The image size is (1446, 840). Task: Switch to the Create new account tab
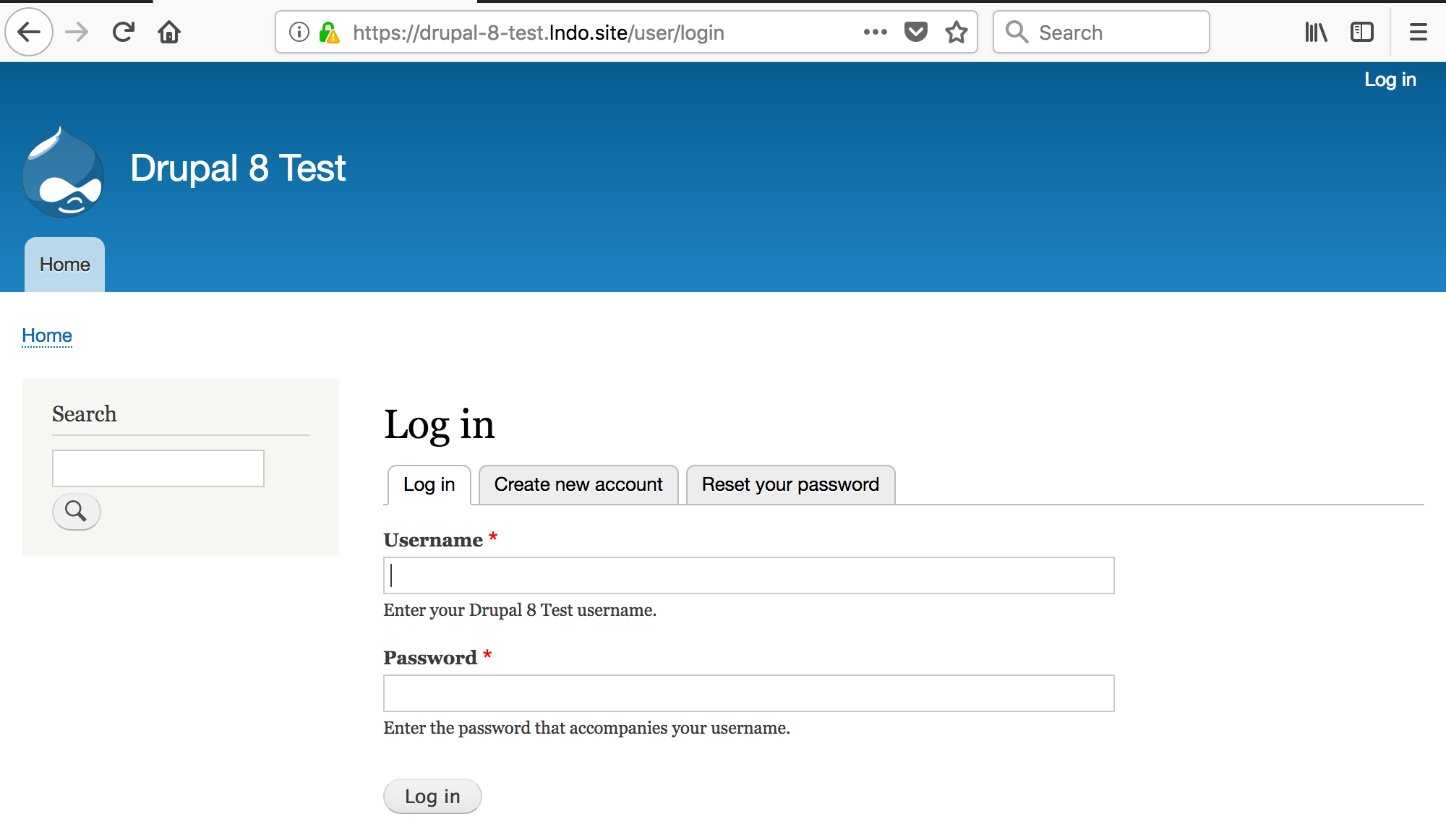578,484
